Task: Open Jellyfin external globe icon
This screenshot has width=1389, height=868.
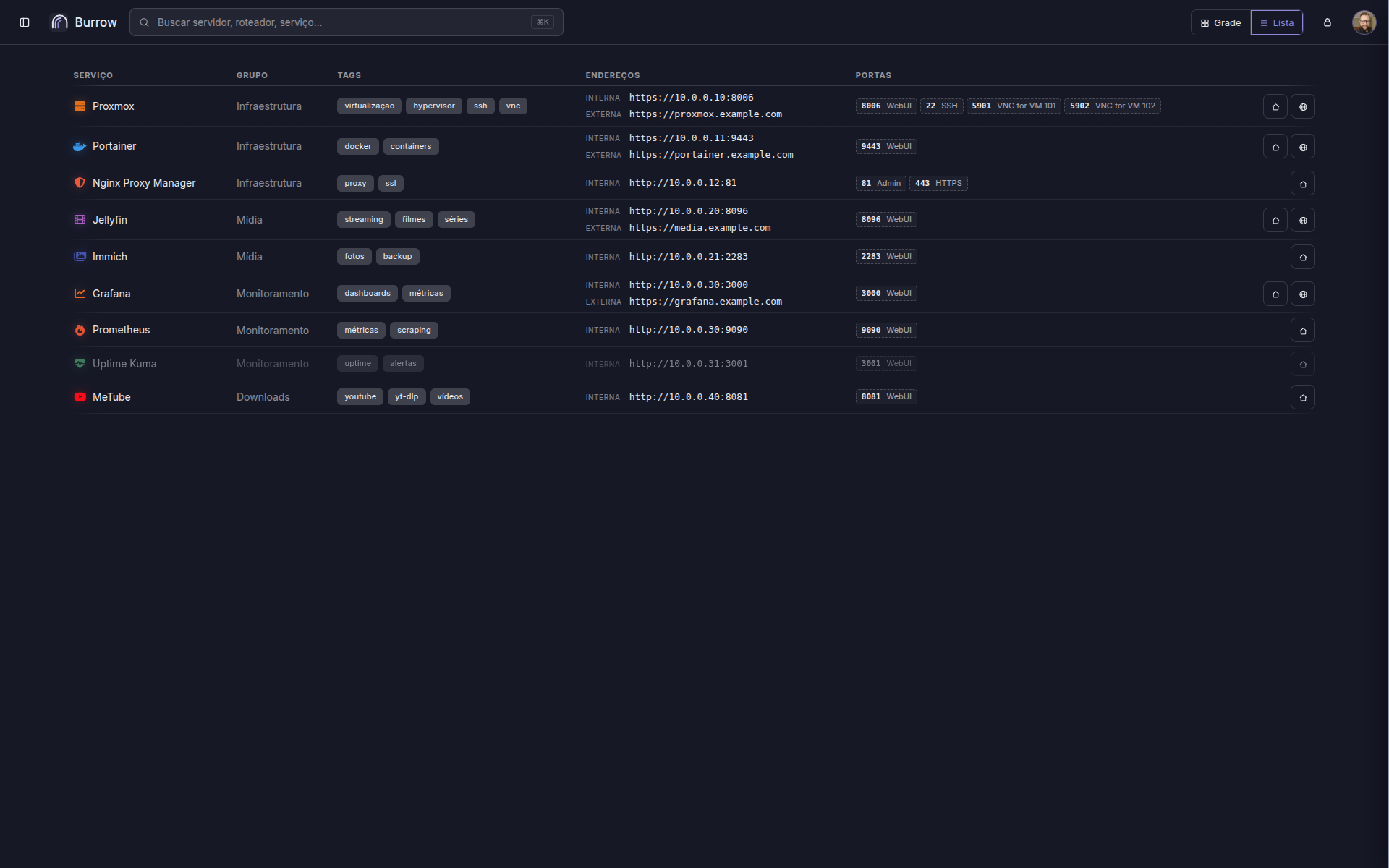Action: coord(1303,220)
